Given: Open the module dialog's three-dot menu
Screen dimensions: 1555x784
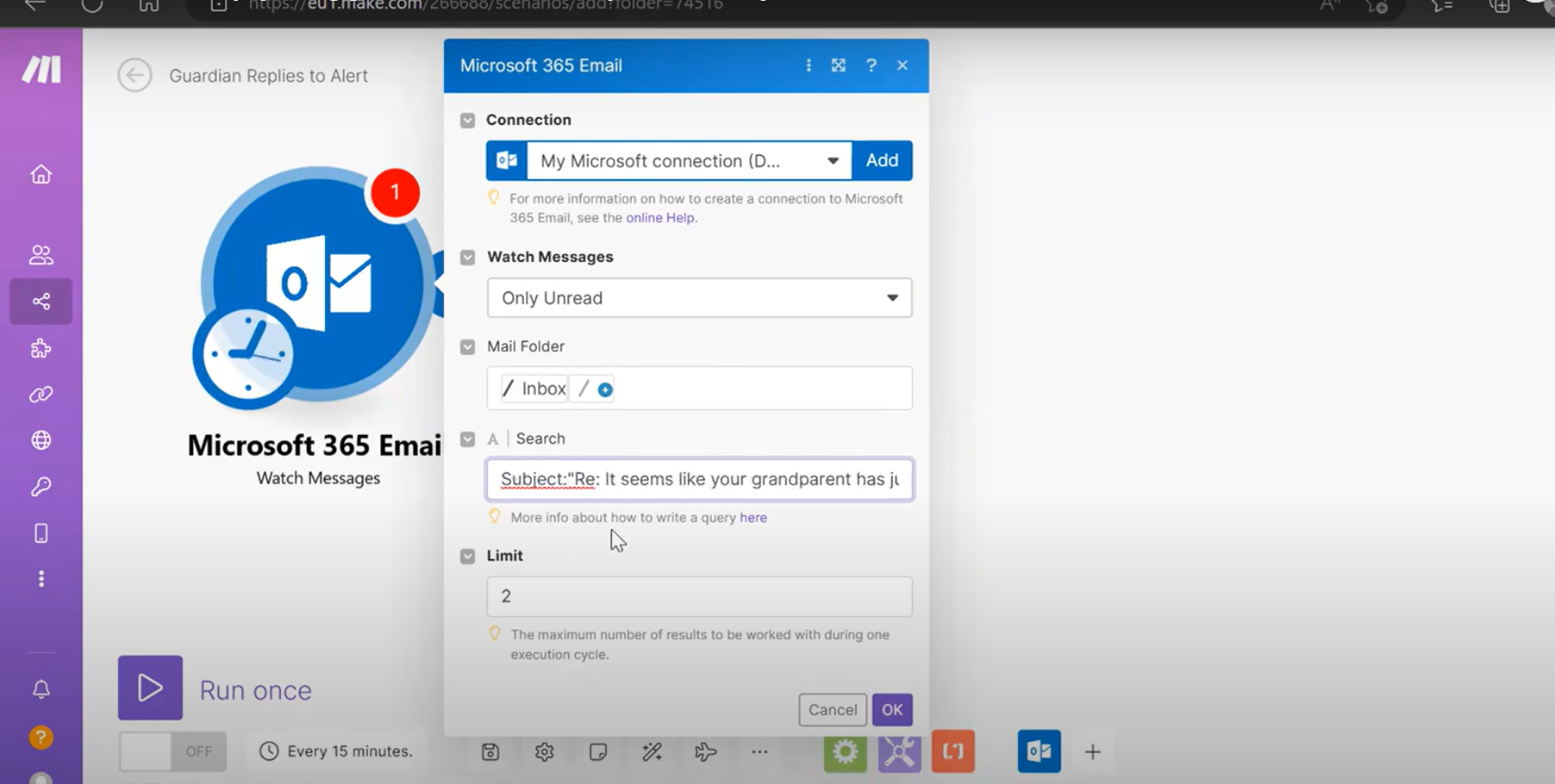Looking at the screenshot, I should [809, 65].
